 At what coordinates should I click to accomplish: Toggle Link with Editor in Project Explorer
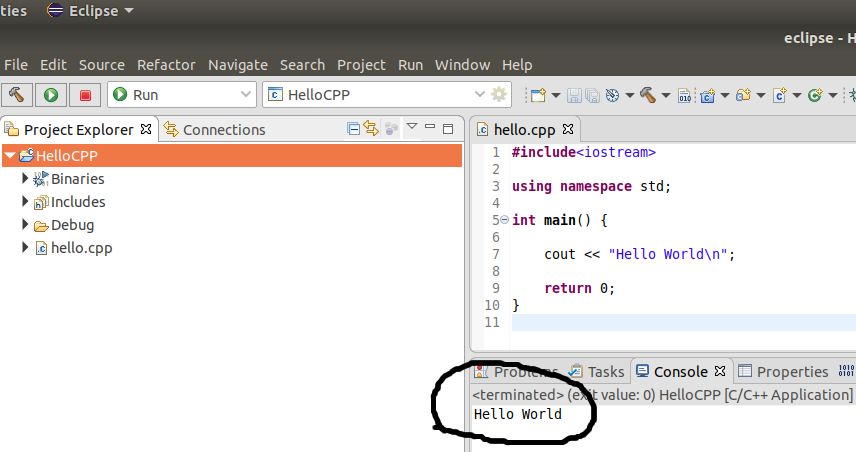371,129
